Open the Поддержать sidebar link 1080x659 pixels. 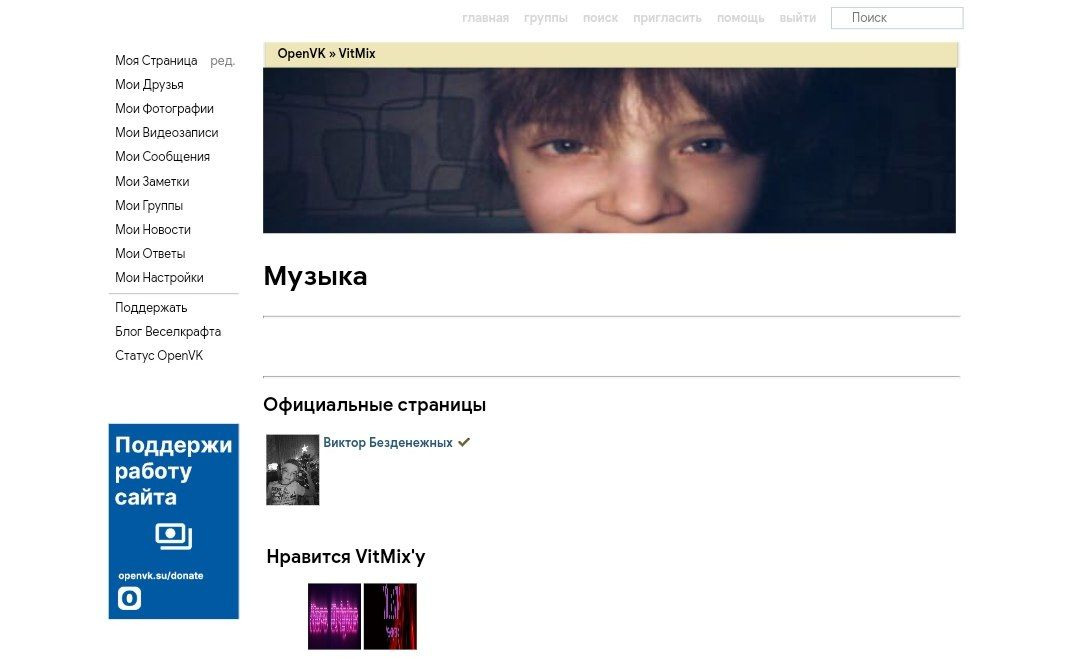151,308
